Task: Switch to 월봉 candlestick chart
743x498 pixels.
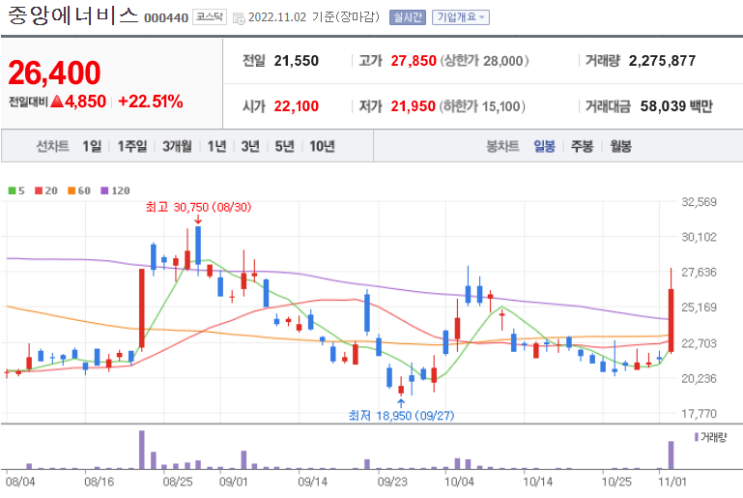Action: [620, 146]
